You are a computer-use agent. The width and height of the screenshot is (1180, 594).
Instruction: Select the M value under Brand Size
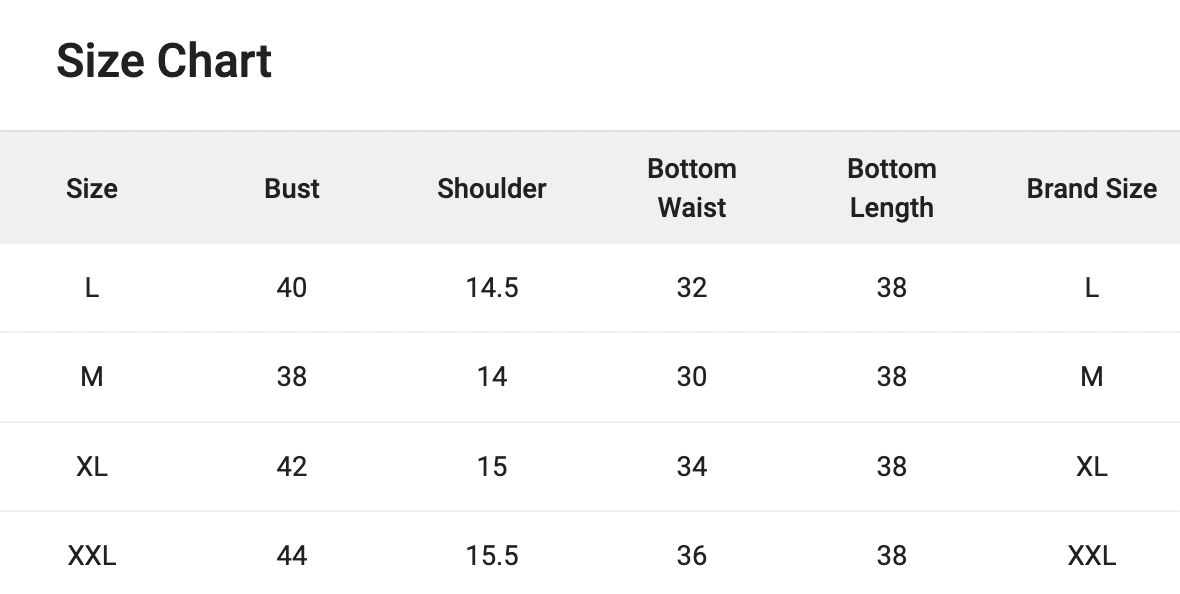coord(1092,376)
